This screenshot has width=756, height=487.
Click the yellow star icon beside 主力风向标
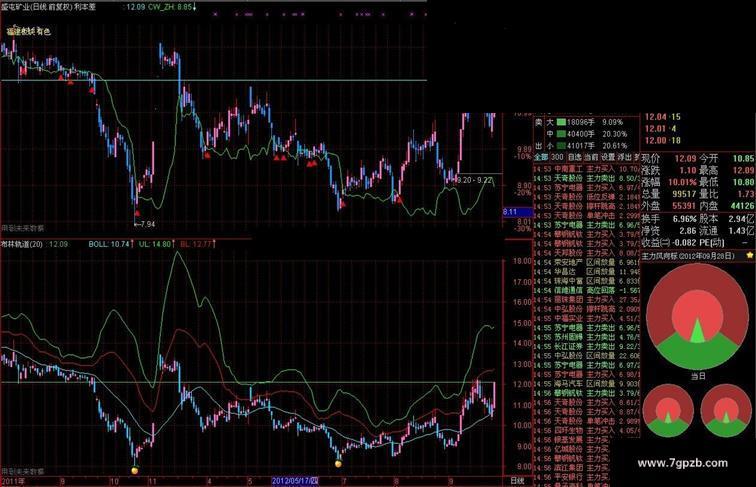[x=750, y=256]
